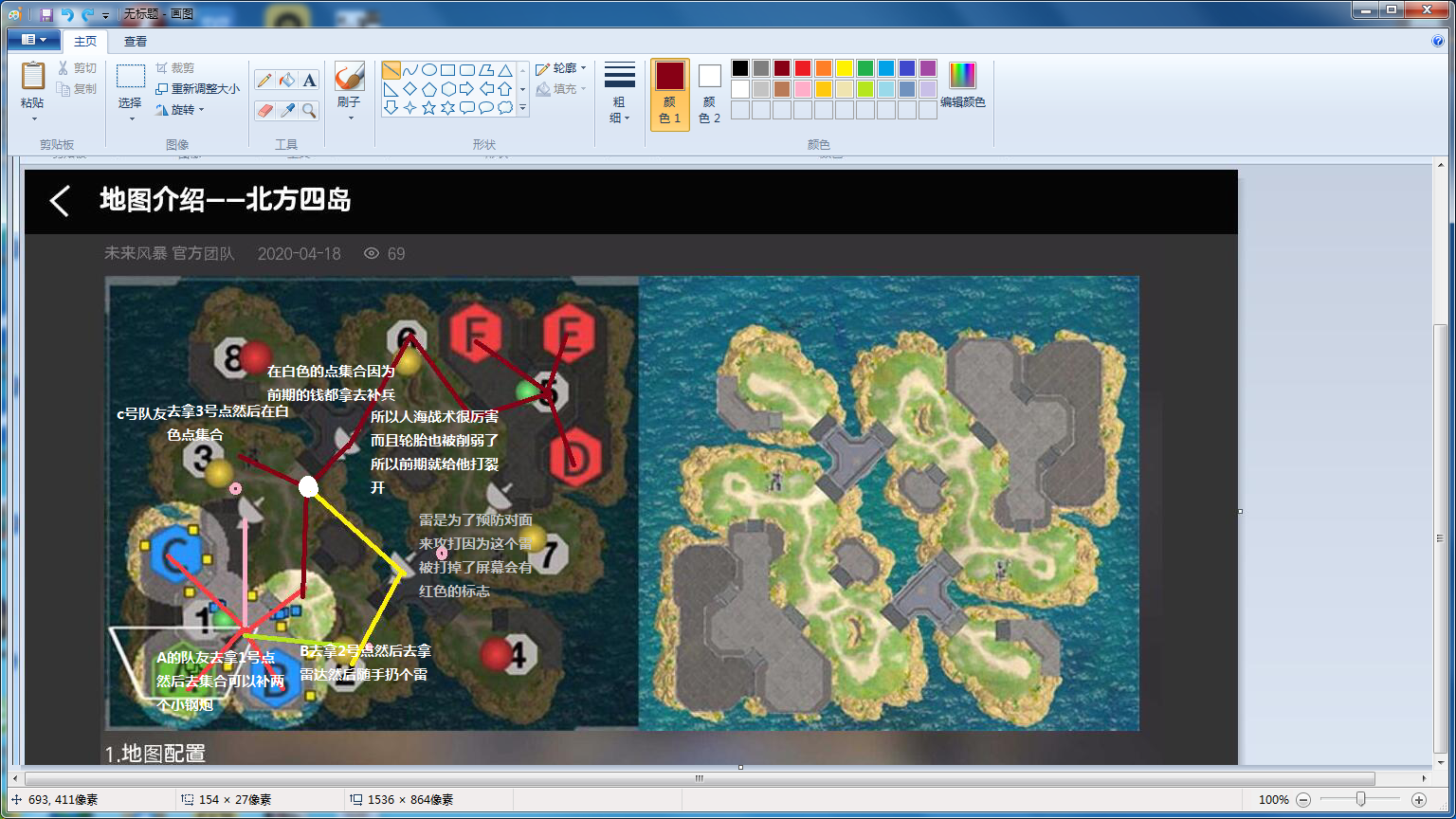Switch to the 查看 view tab
The height and width of the screenshot is (819, 1456).
[136, 41]
